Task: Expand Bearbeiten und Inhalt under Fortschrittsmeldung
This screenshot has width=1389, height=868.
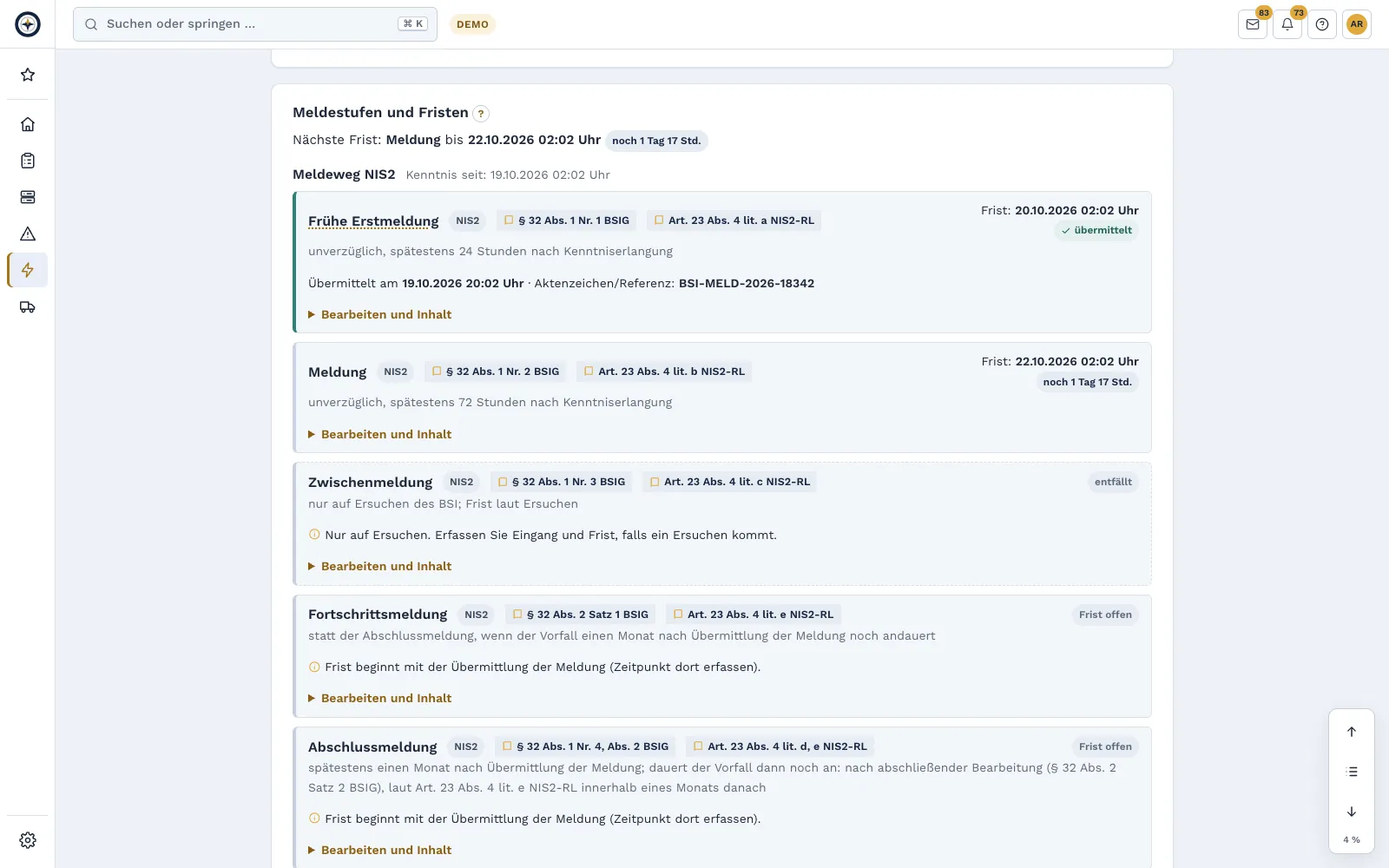Action: point(380,698)
